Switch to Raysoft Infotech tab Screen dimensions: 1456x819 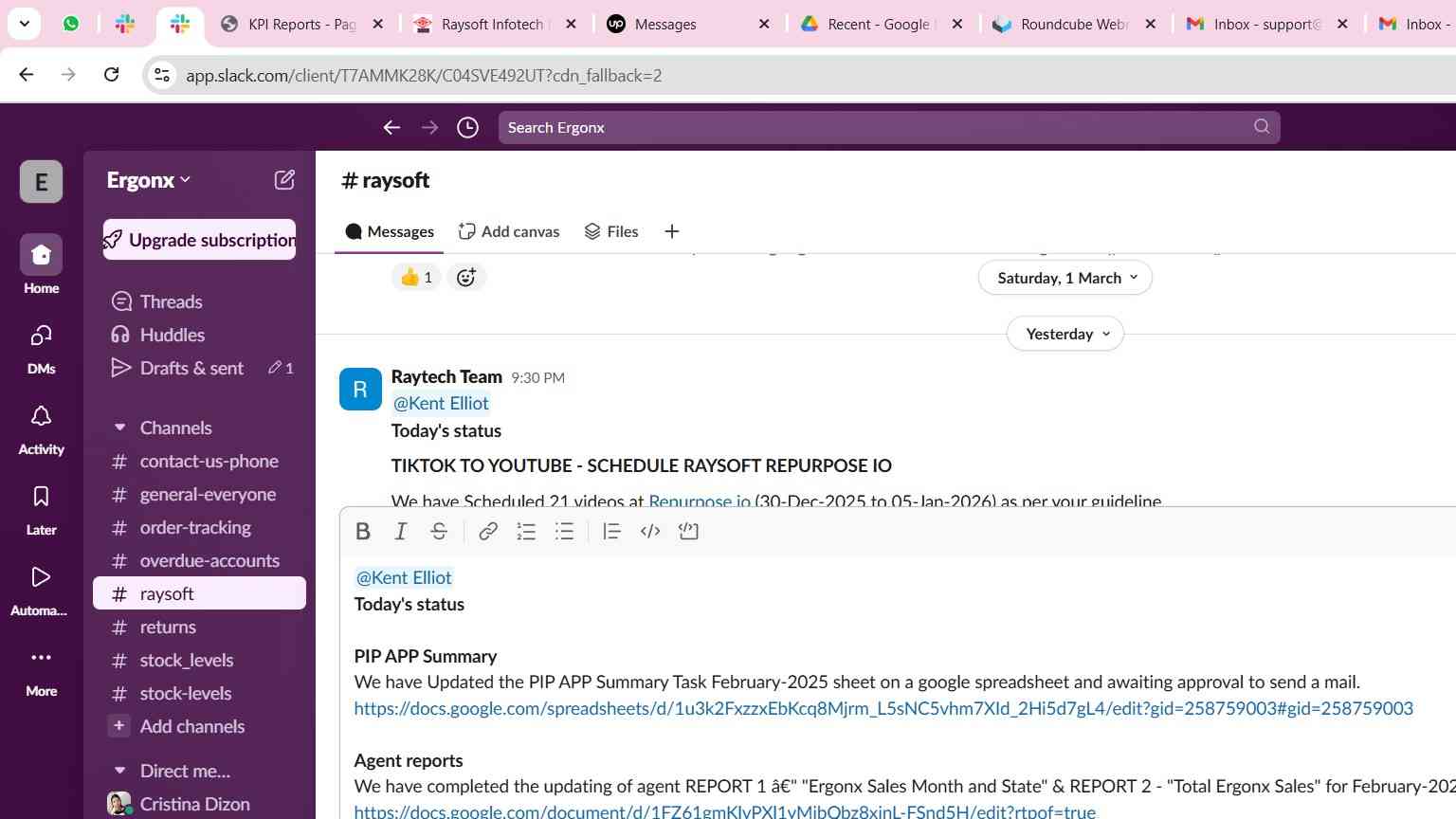494,24
